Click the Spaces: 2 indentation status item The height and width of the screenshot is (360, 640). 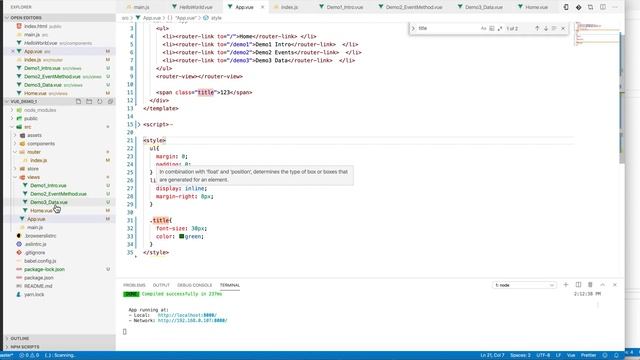point(520,355)
